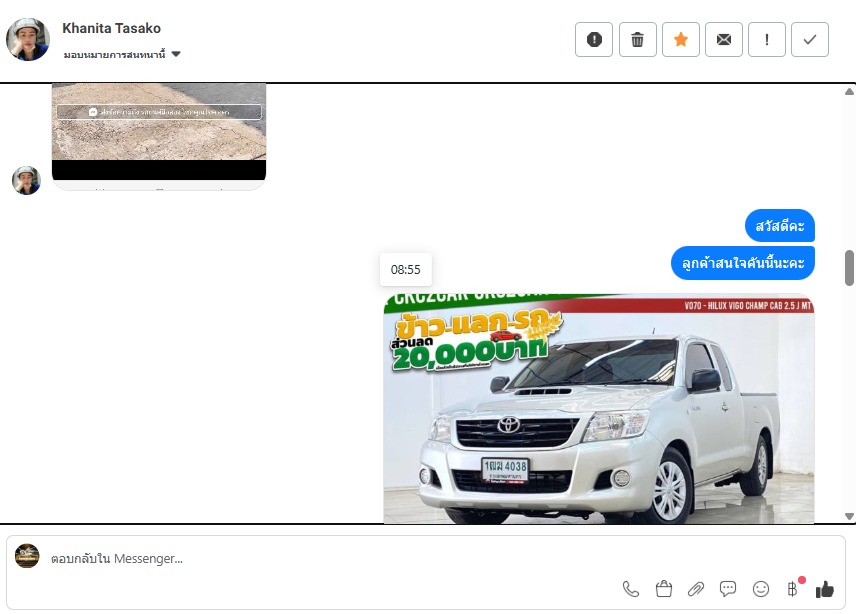Open the emoji picker smiley icon

[x=761, y=589]
